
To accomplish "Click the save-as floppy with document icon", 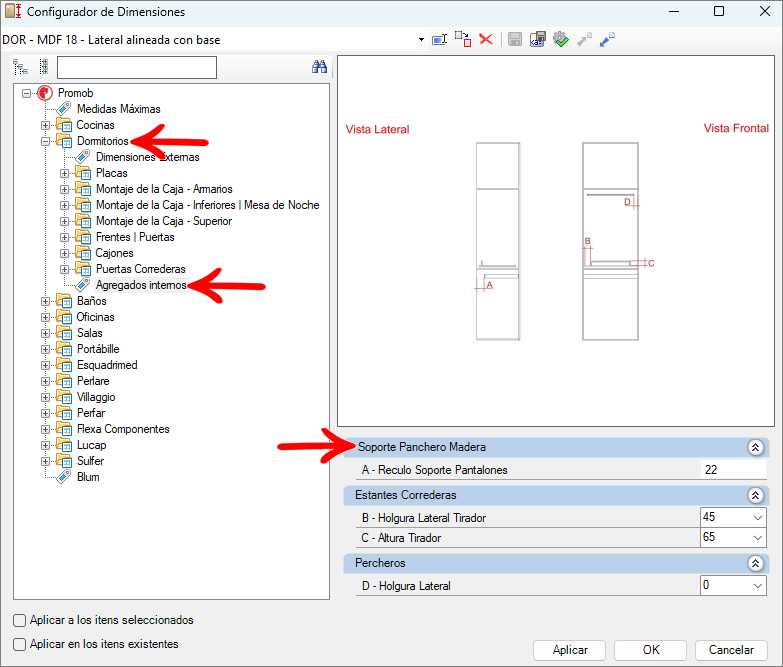I will pyautogui.click(x=538, y=39).
